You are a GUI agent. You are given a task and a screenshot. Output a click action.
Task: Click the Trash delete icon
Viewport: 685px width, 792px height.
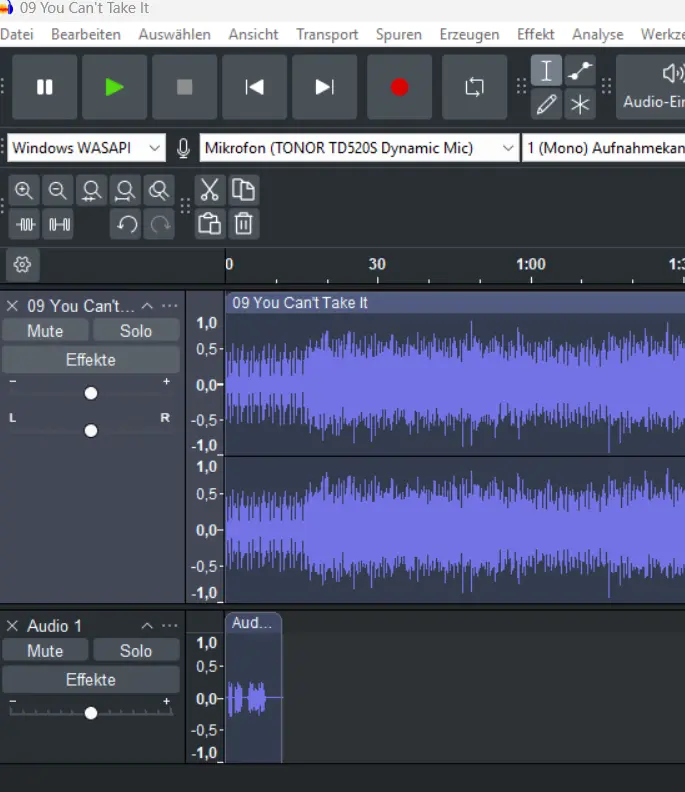pyautogui.click(x=243, y=224)
